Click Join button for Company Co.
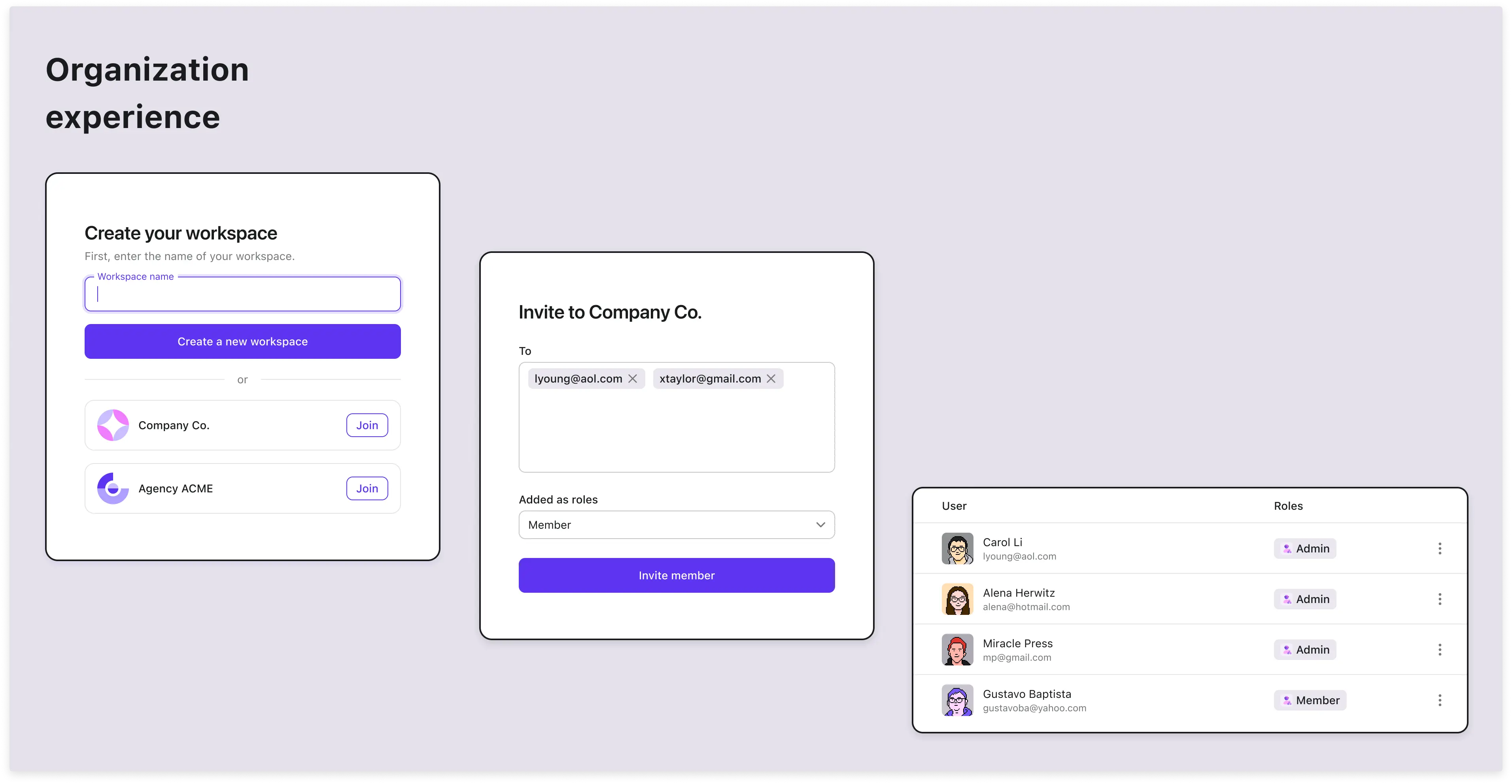The width and height of the screenshot is (1512, 784). click(x=367, y=425)
